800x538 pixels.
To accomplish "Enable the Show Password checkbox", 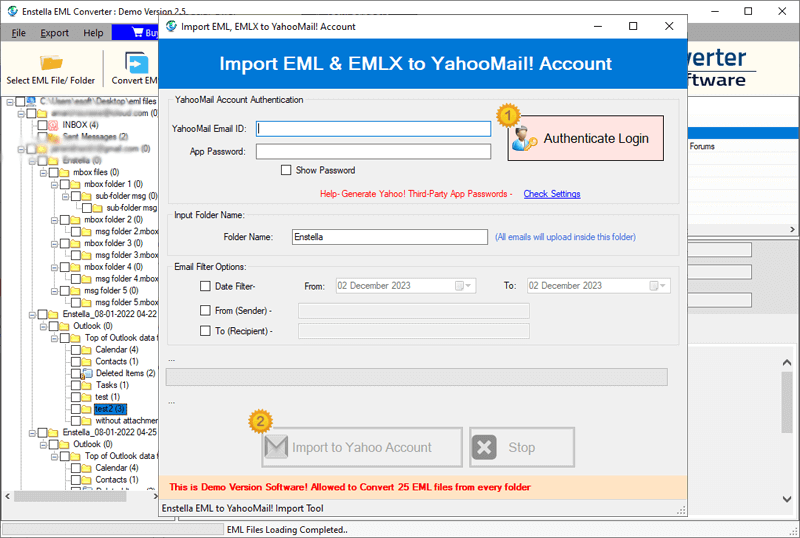I will pos(286,170).
